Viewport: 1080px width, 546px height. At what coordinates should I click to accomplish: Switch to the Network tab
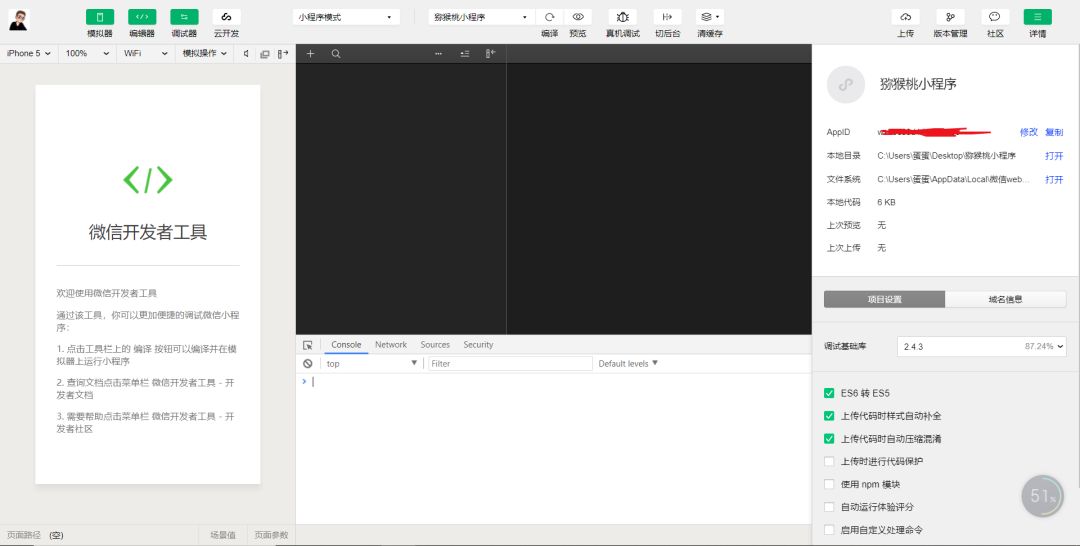click(x=391, y=345)
